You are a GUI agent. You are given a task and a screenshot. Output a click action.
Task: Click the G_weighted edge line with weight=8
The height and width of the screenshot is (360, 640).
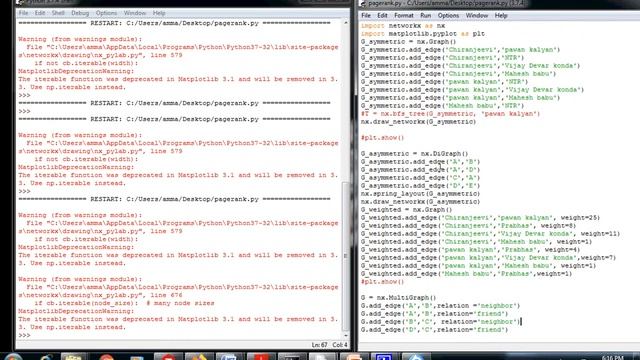point(468,226)
